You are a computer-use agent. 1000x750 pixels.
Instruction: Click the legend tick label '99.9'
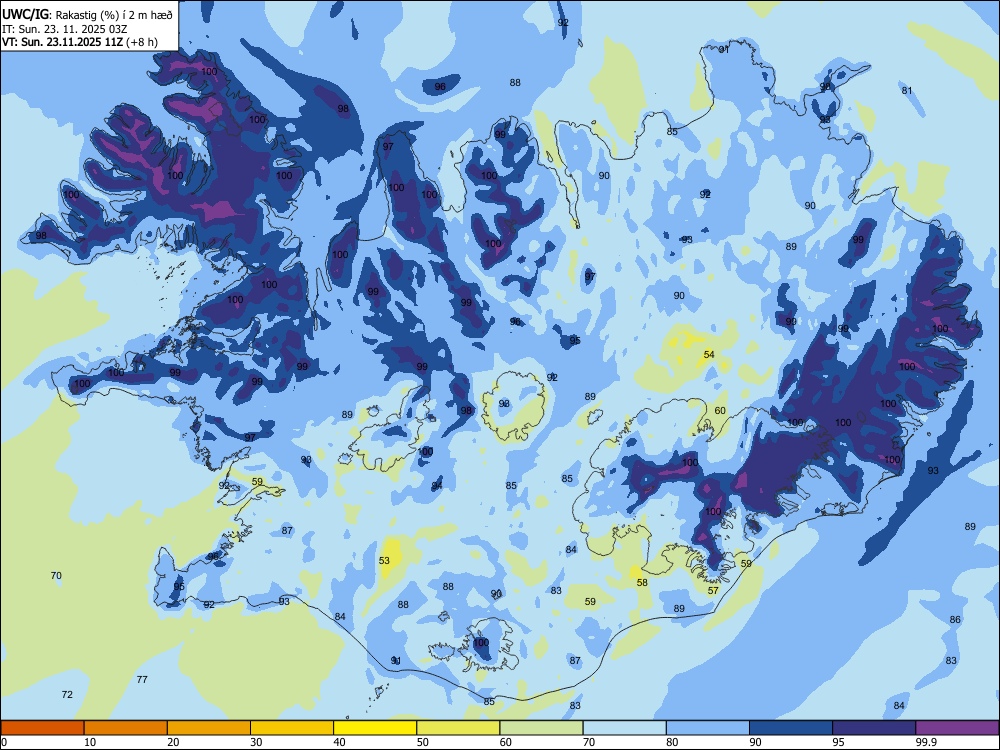926,742
